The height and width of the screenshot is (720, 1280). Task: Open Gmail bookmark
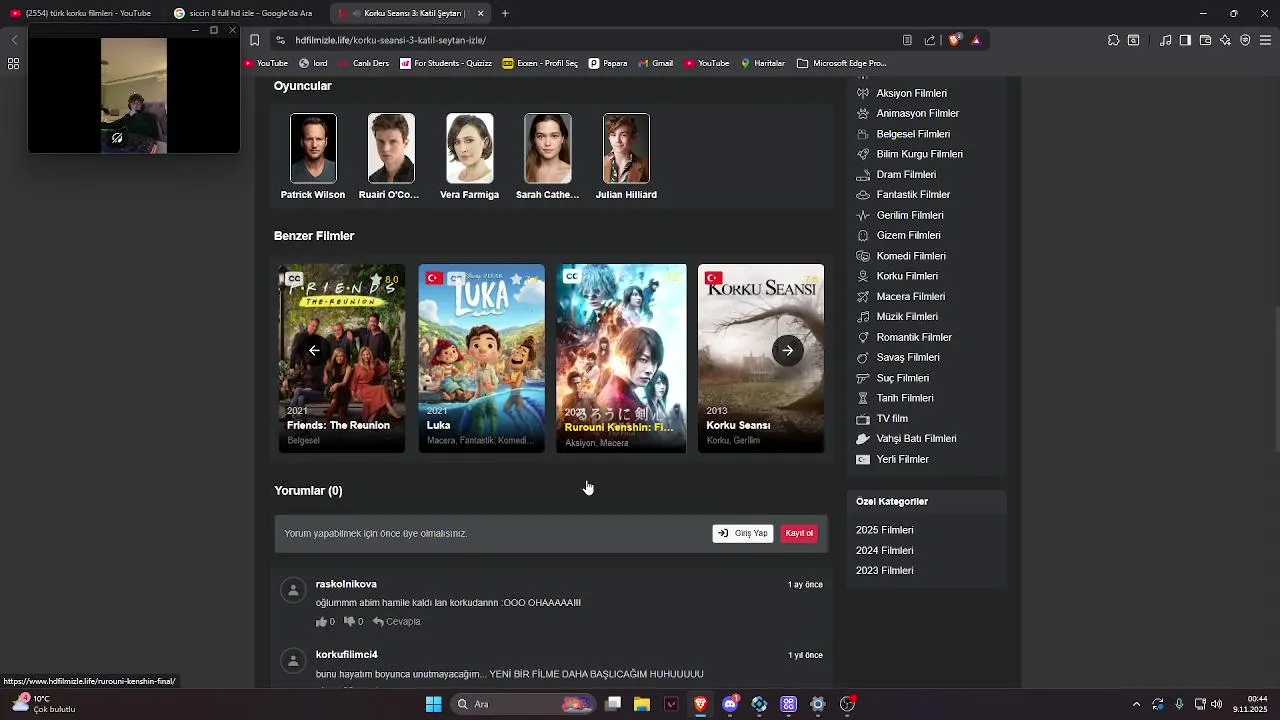coord(656,63)
